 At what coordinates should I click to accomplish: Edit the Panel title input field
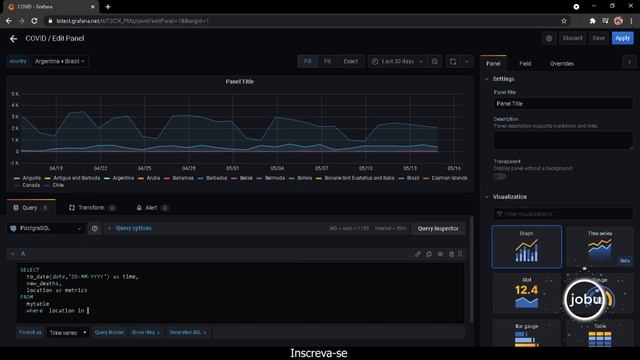point(563,104)
